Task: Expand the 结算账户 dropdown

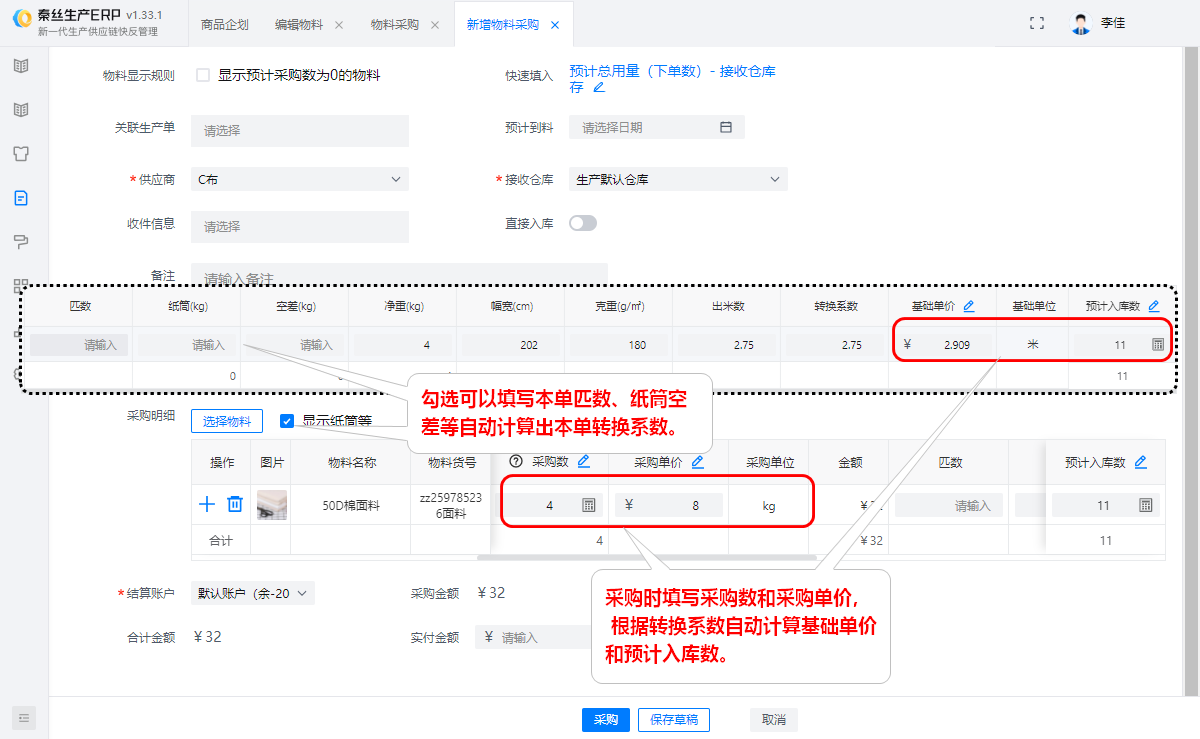Action: coord(252,592)
